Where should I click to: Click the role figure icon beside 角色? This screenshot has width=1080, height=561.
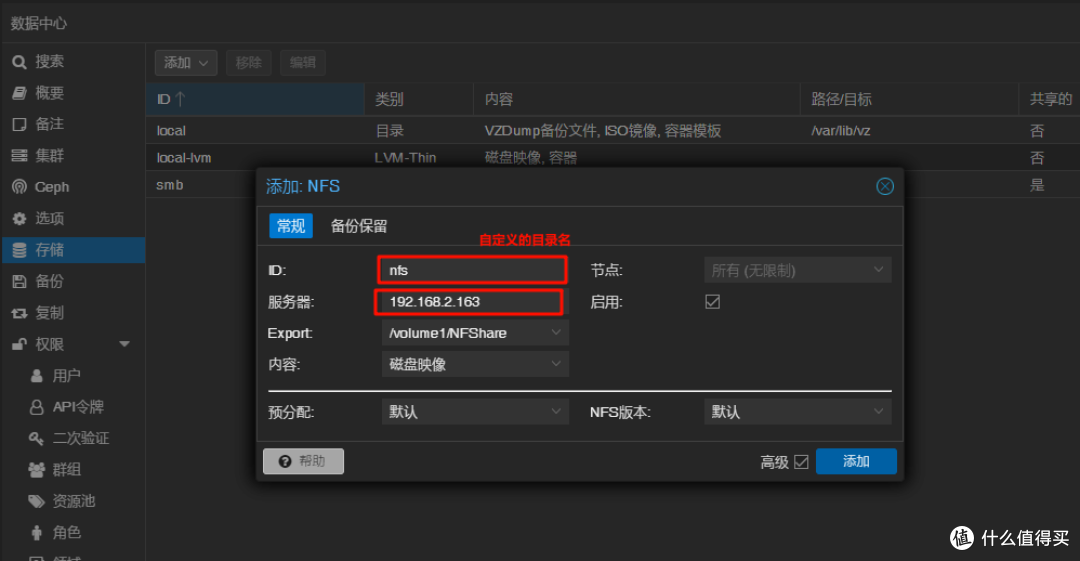(x=37, y=533)
